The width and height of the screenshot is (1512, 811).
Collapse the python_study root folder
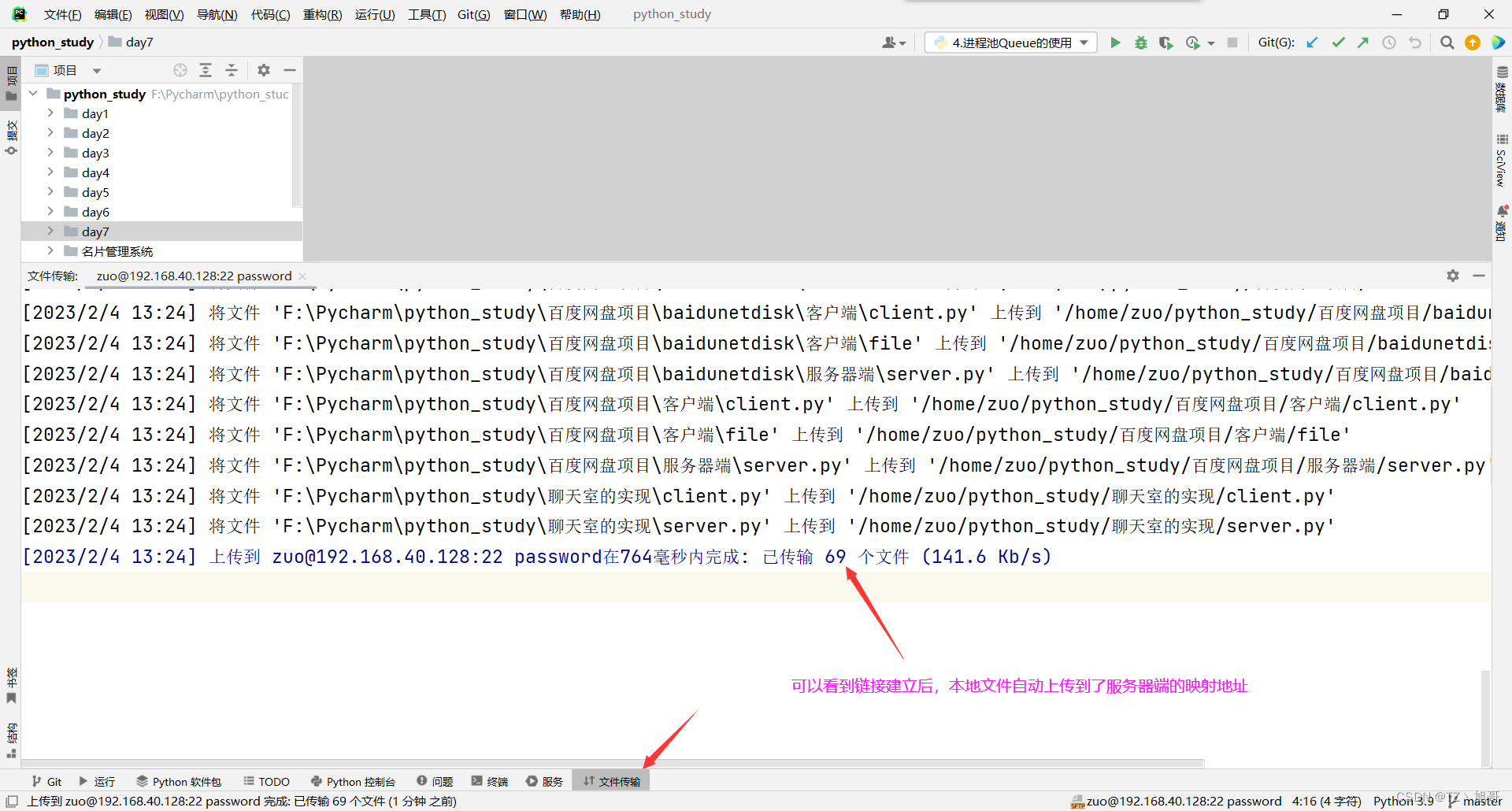point(33,94)
